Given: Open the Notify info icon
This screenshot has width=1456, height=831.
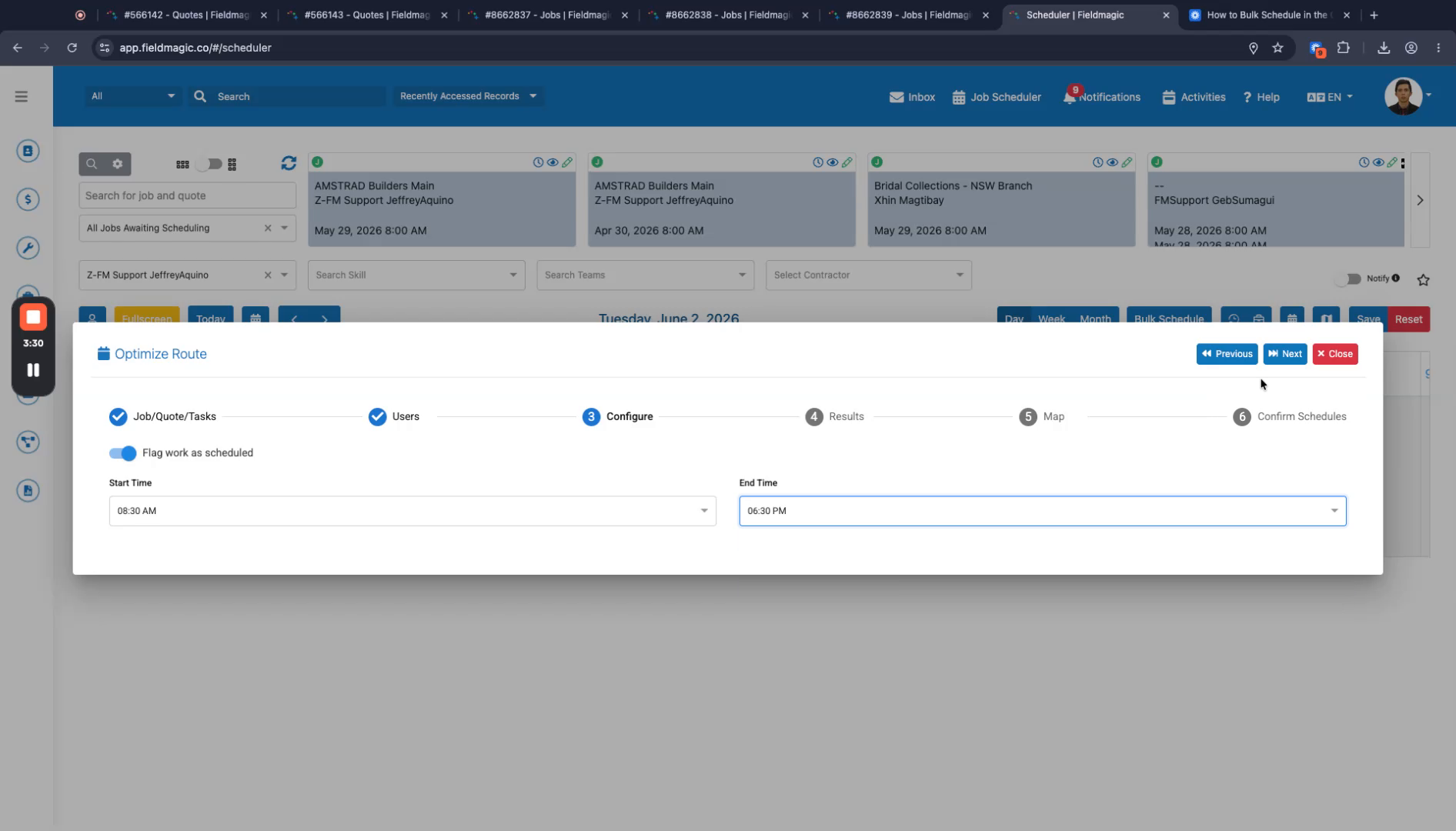Looking at the screenshot, I should (1396, 278).
